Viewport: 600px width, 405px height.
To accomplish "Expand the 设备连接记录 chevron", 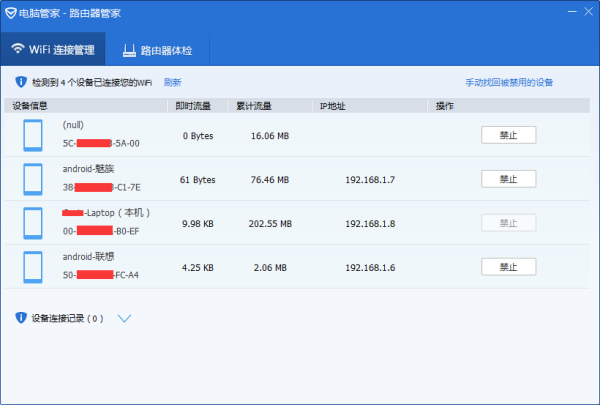I will (124, 318).
